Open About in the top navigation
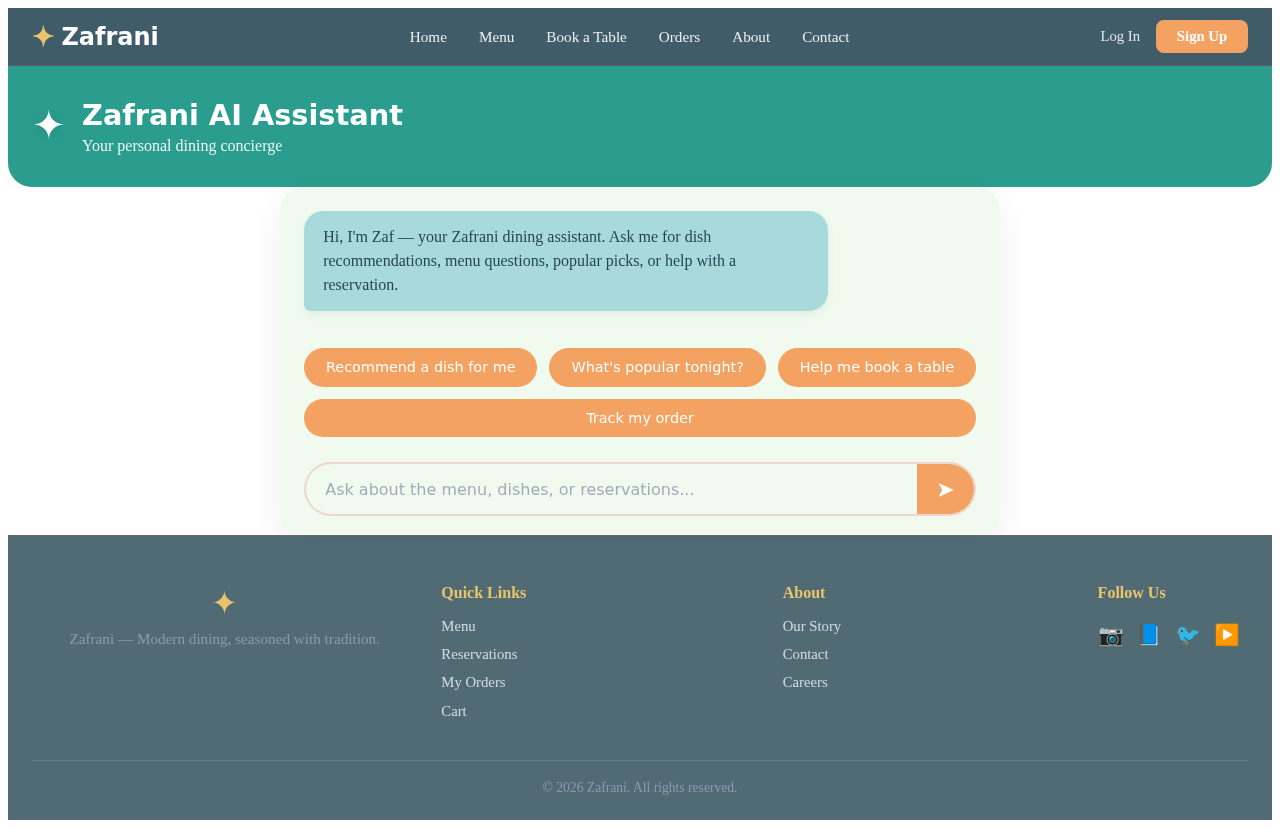The width and height of the screenshot is (1280, 828). click(x=751, y=37)
